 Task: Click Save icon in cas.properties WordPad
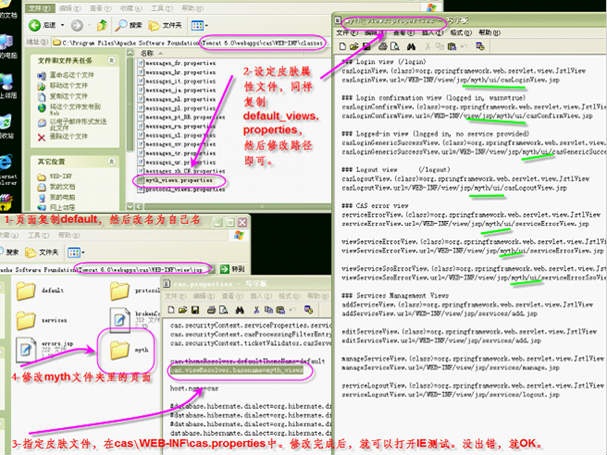pos(195,310)
